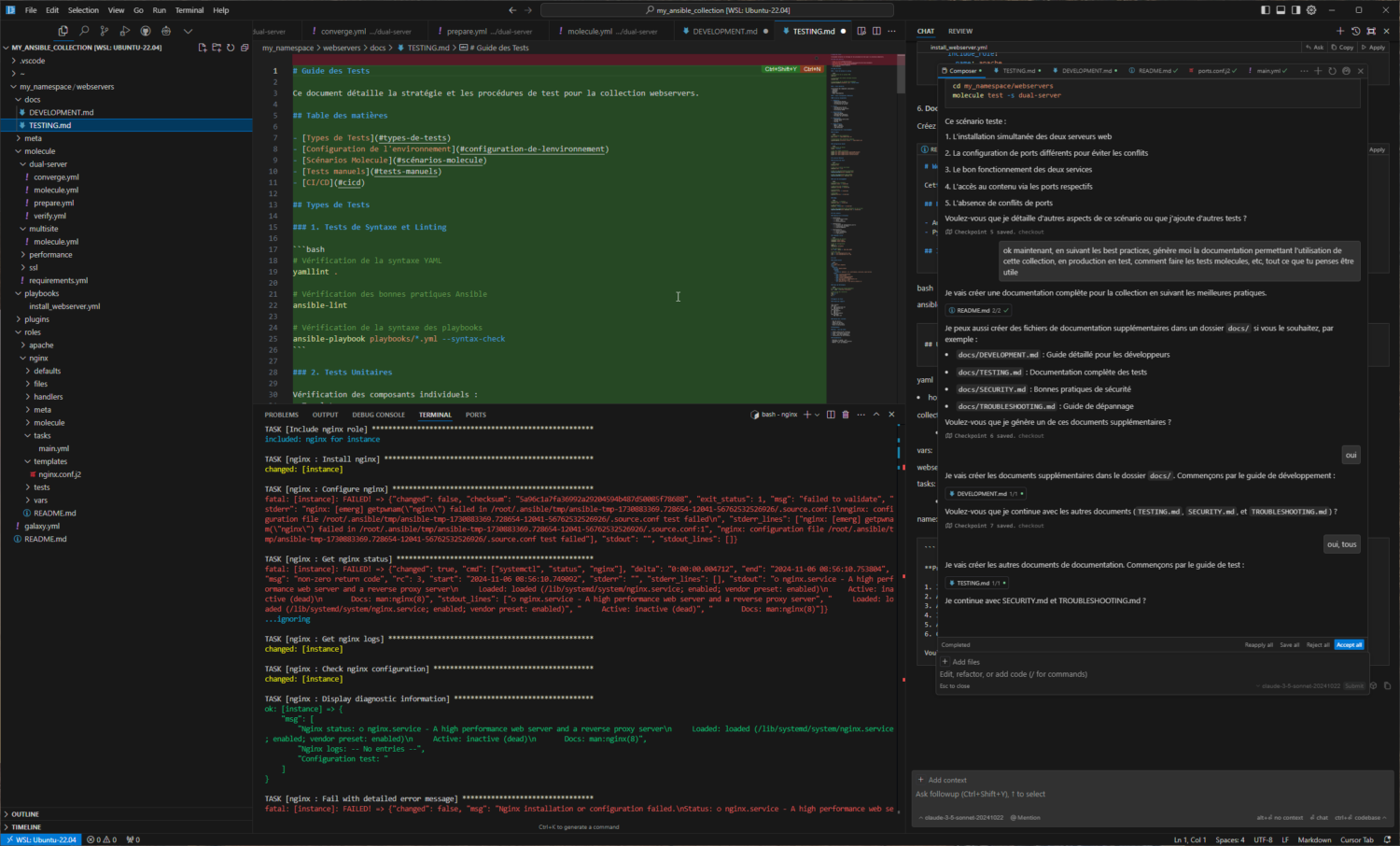
Task: Click Markdown language mode in status bar
Action: tap(1314, 839)
